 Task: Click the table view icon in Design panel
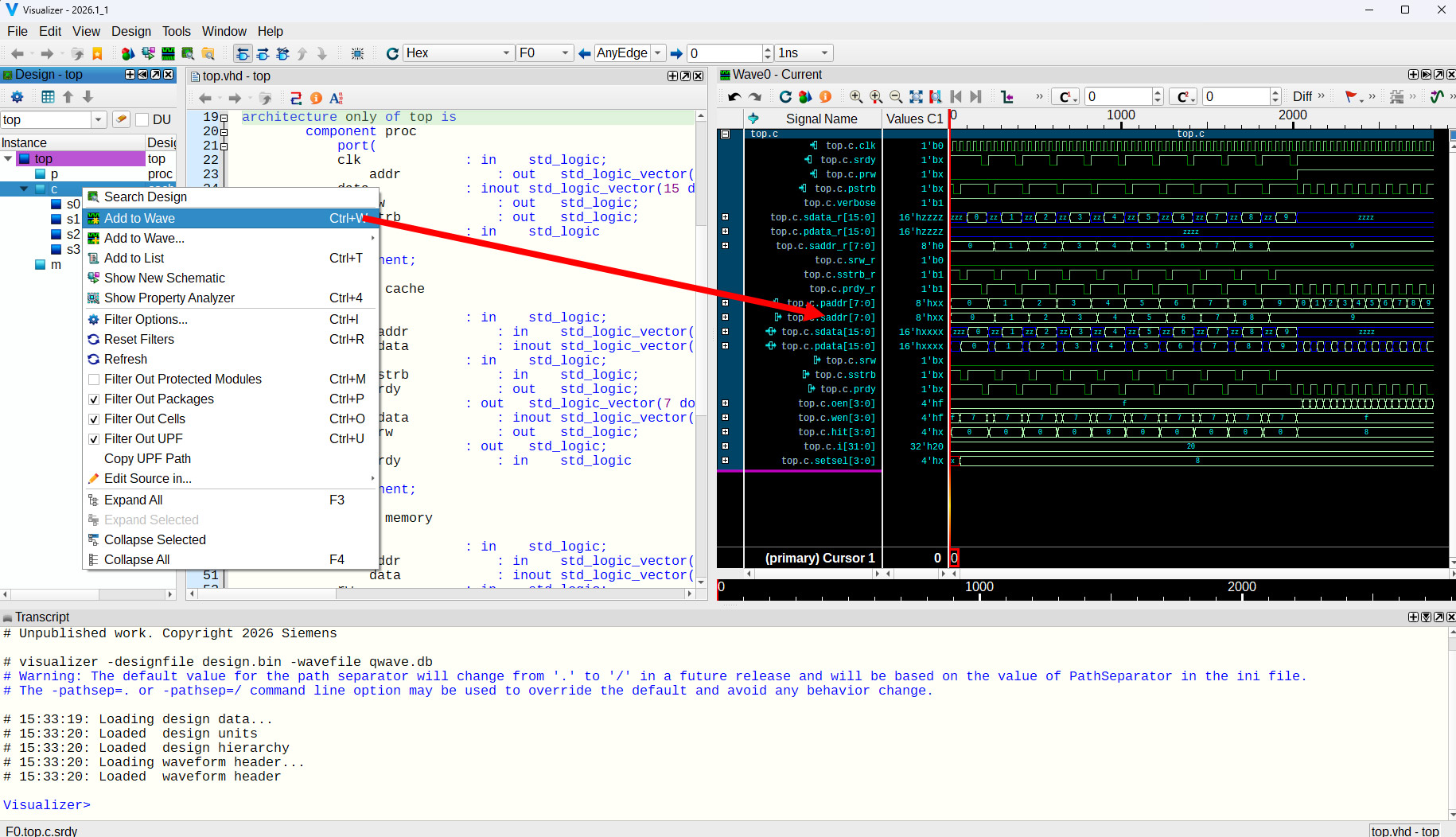coord(49,97)
